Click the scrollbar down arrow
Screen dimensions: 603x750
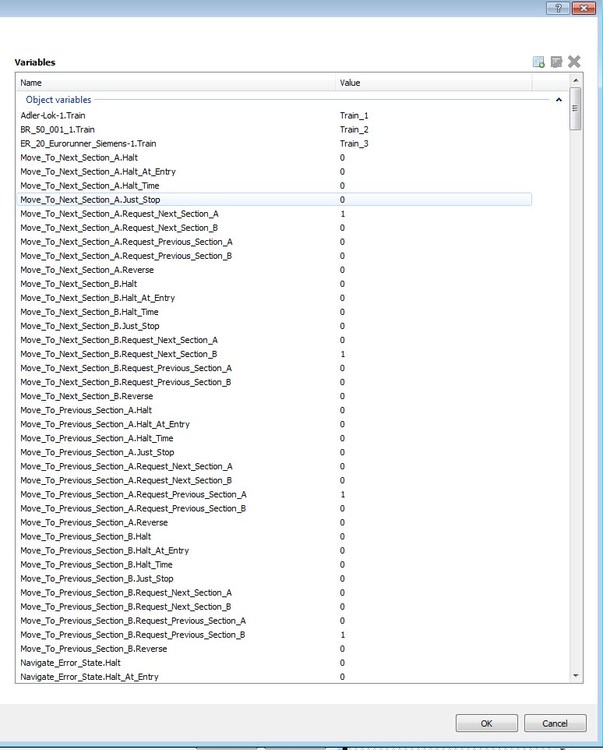576,675
